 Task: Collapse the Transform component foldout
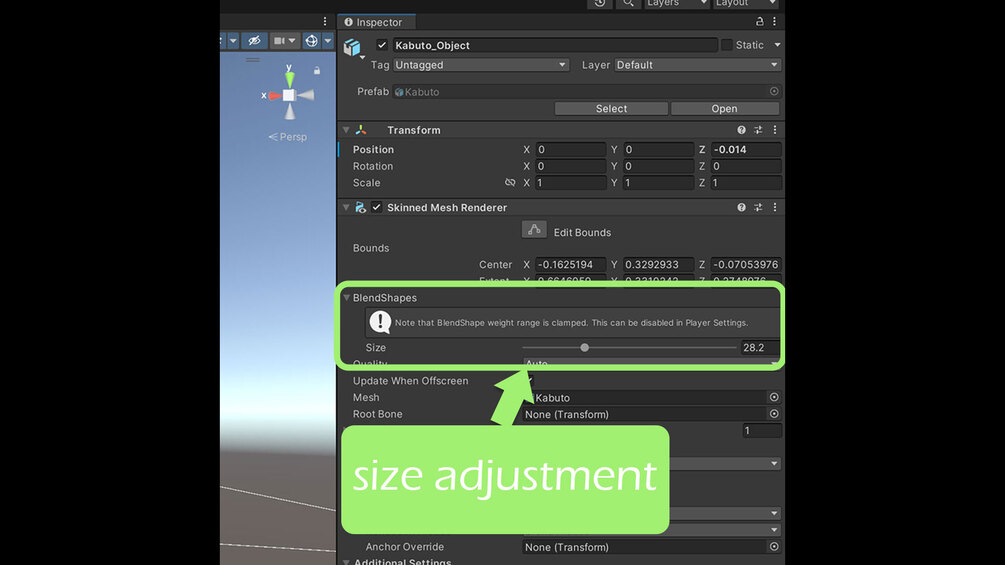(x=346, y=130)
